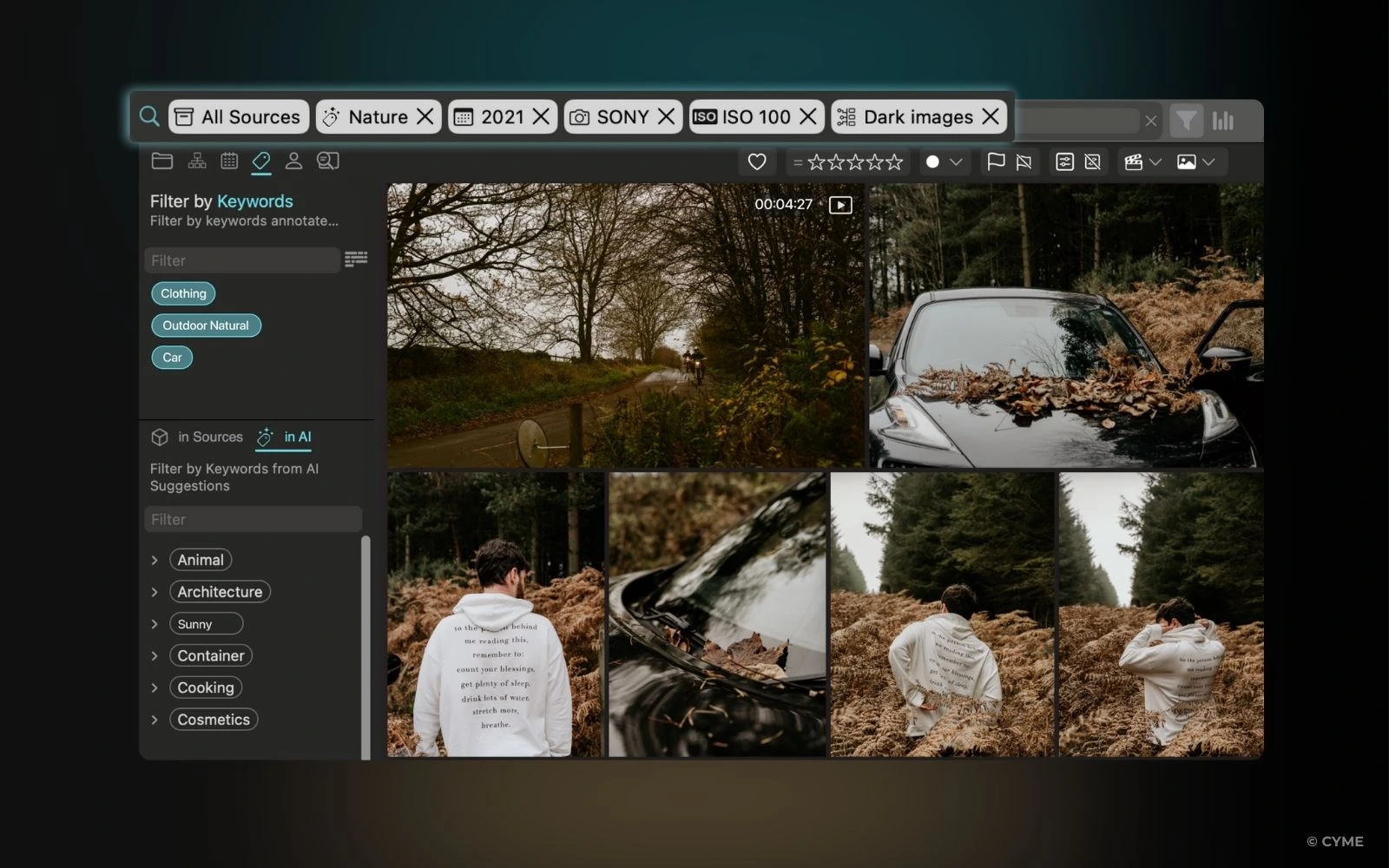1389x868 pixels.
Task: Set rating filter to one star
Action: (816, 161)
